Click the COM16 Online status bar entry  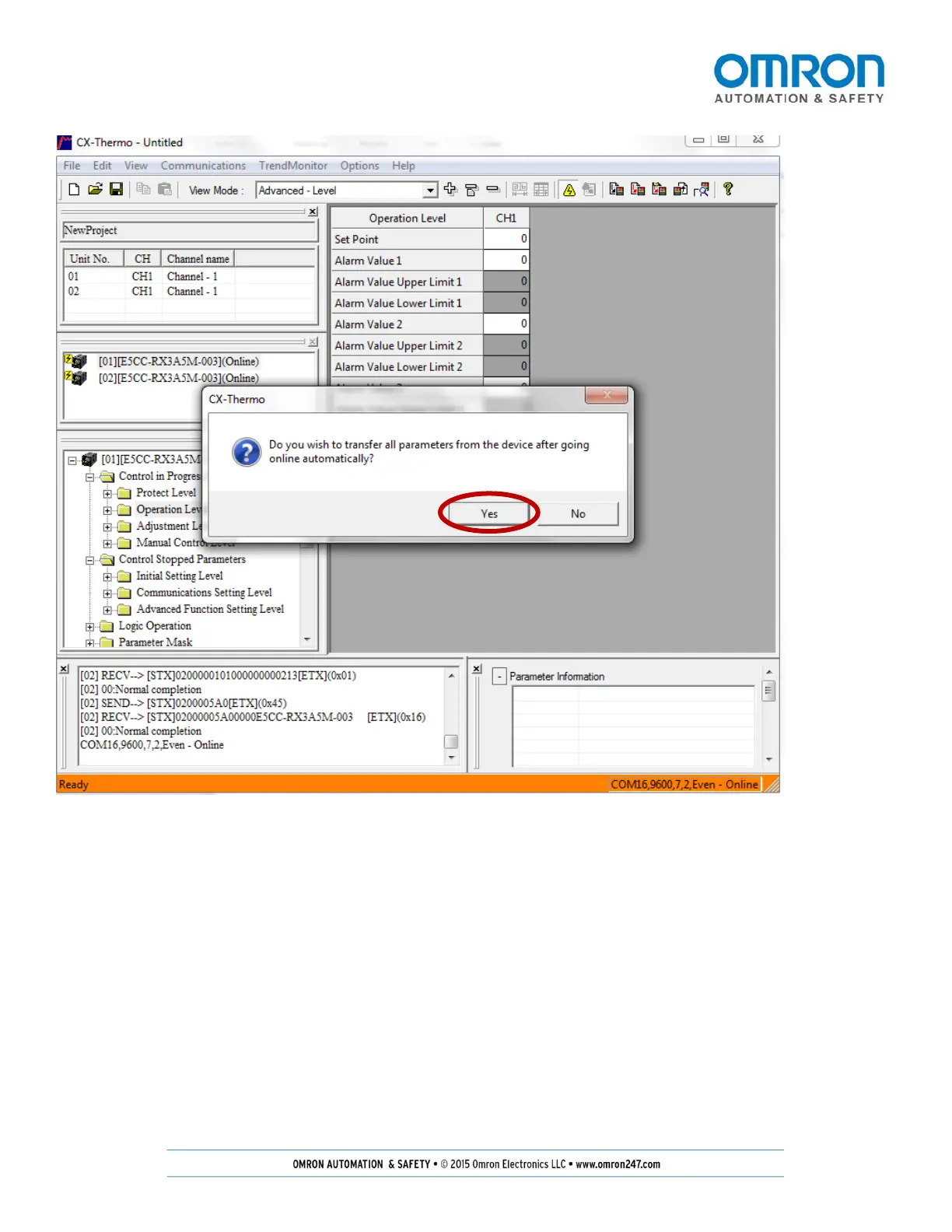coord(684,784)
